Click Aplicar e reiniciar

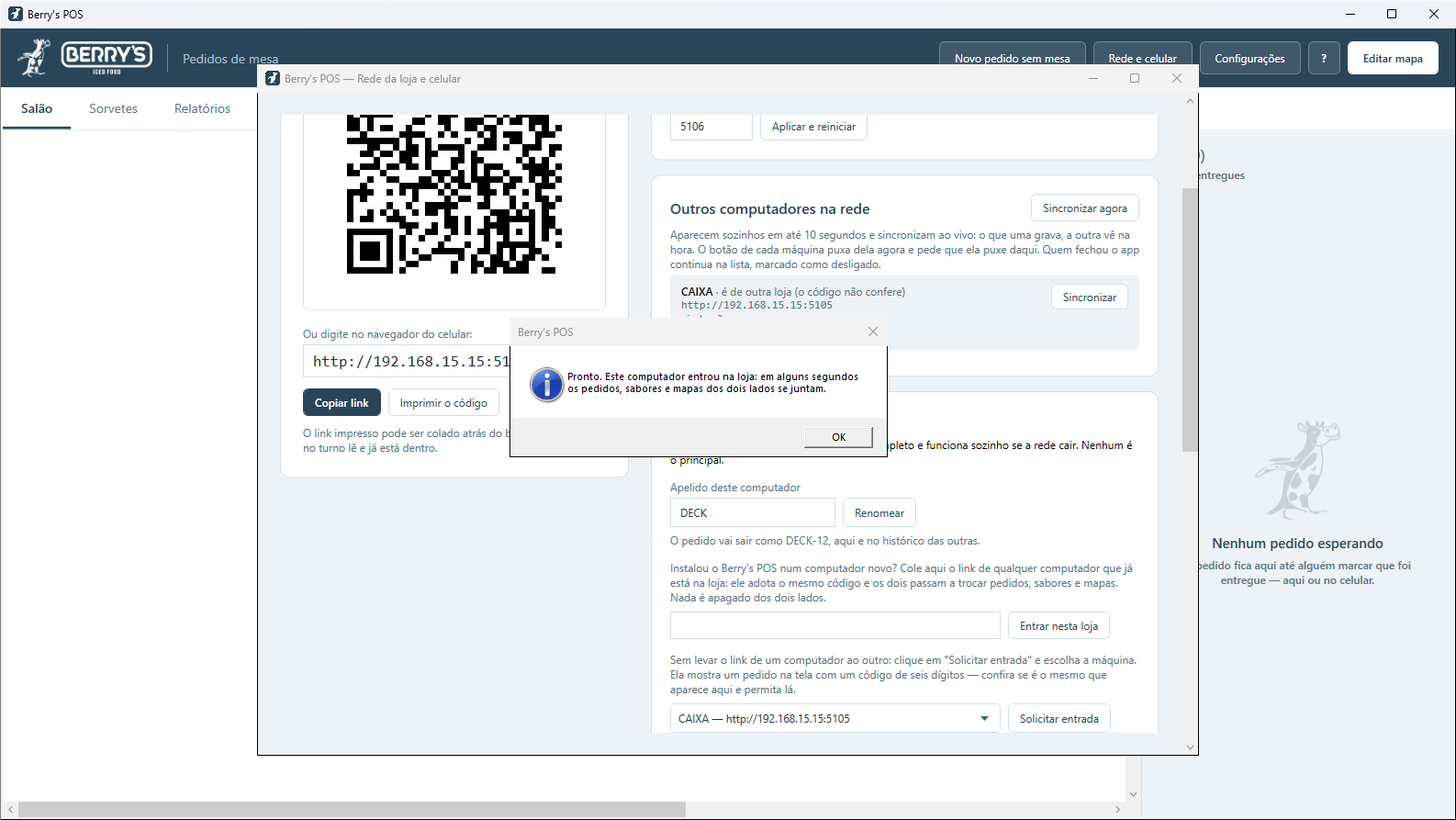813,127
